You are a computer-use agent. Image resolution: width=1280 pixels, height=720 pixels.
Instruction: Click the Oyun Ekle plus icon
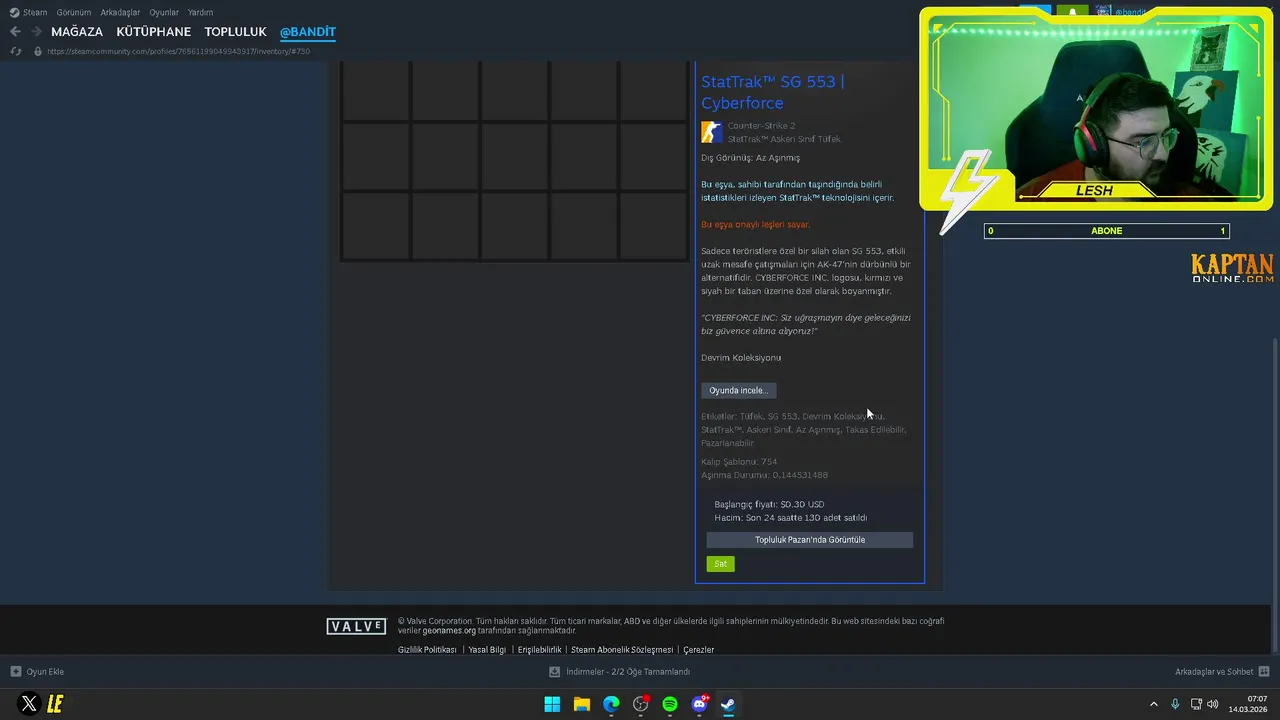click(x=15, y=672)
